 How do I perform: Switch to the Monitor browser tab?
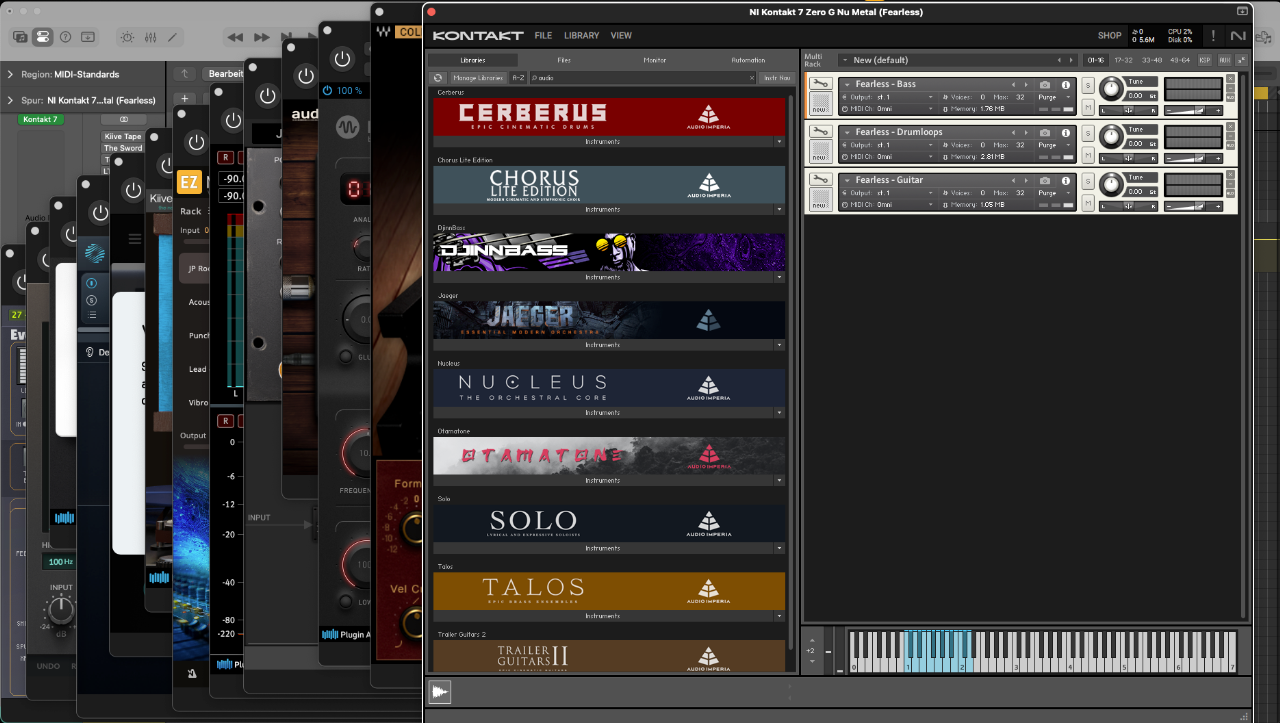click(x=655, y=60)
